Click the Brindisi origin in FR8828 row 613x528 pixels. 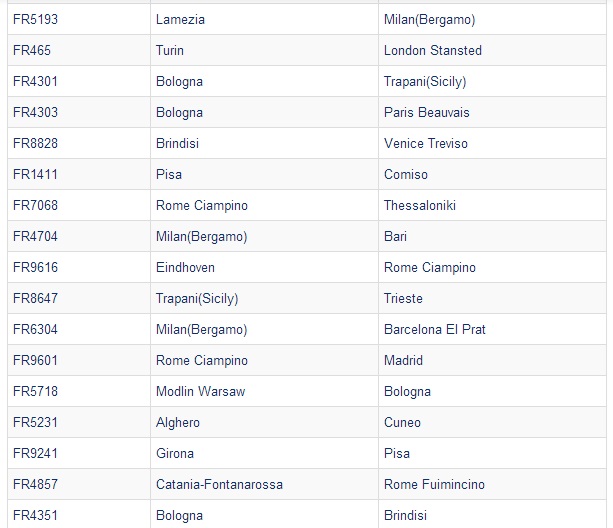[x=264, y=143]
